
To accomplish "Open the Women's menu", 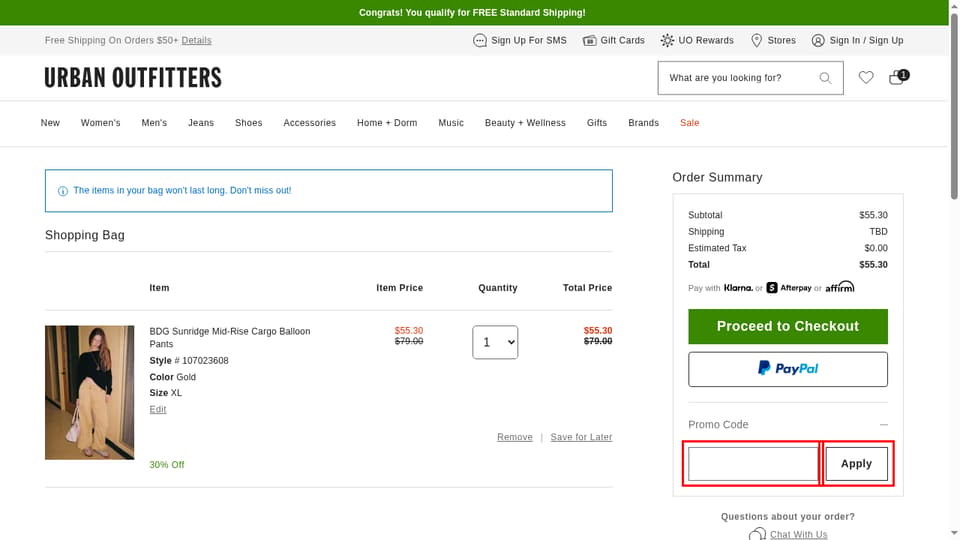I will coord(100,123).
